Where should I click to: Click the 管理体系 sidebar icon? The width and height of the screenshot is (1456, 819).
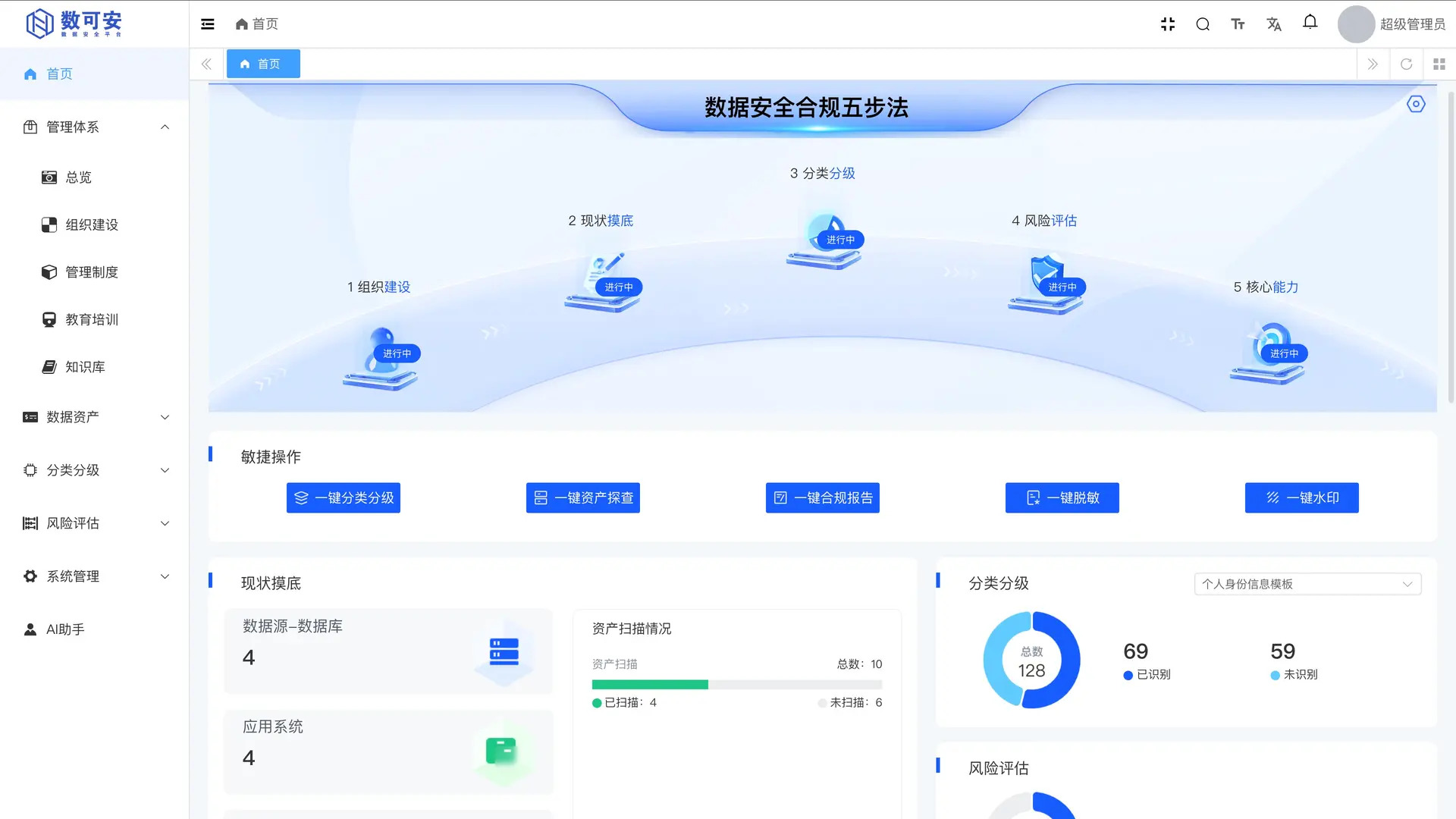pos(30,127)
